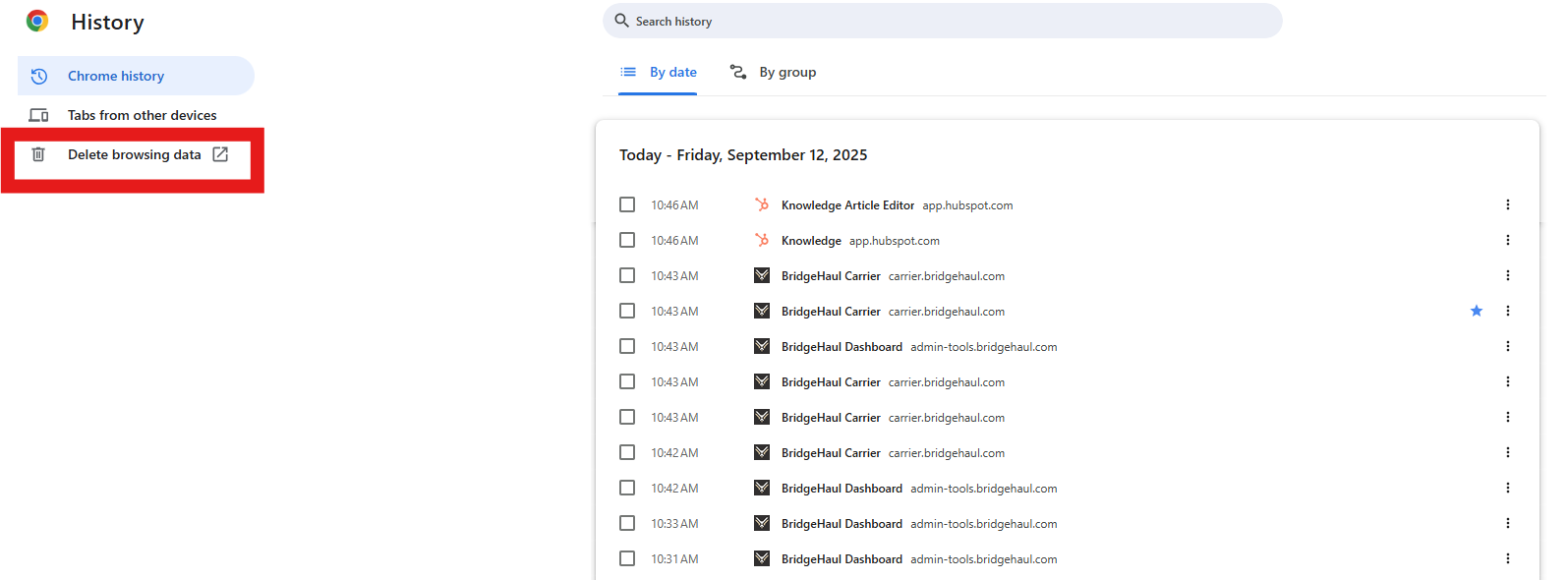
Task: Expand more actions menu on the starred entry
Action: point(1507,311)
